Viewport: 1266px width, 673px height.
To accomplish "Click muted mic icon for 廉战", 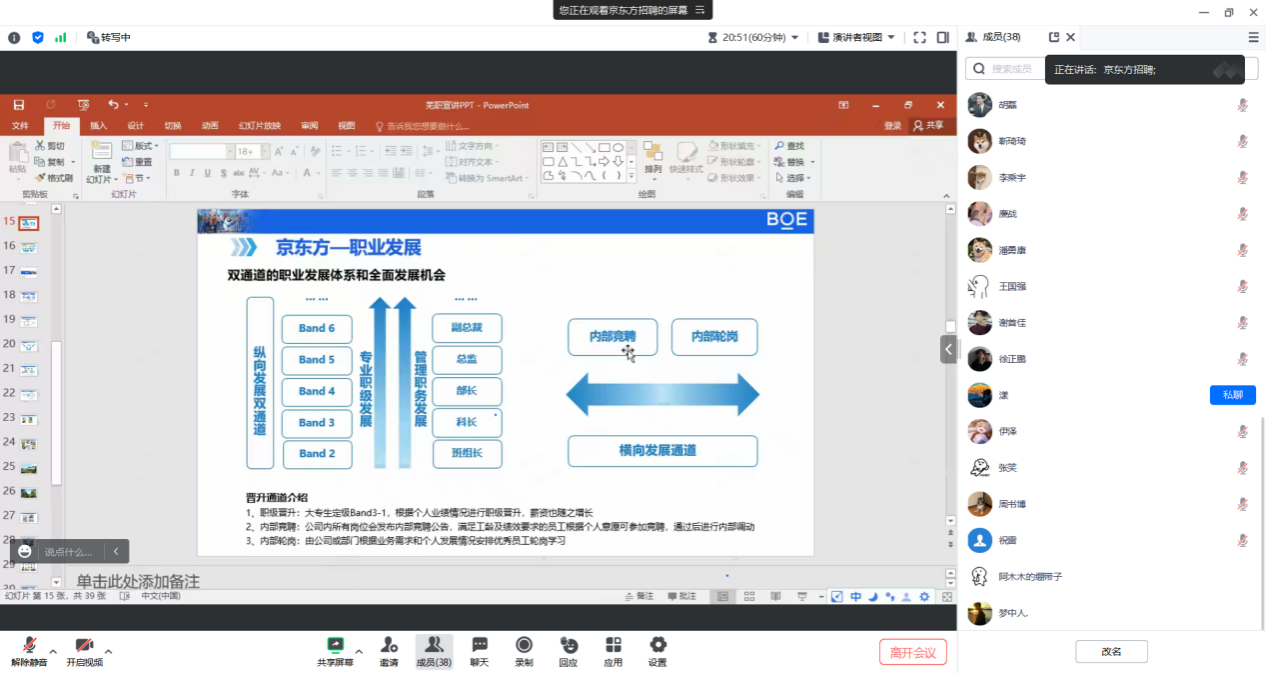I will pyautogui.click(x=1242, y=214).
